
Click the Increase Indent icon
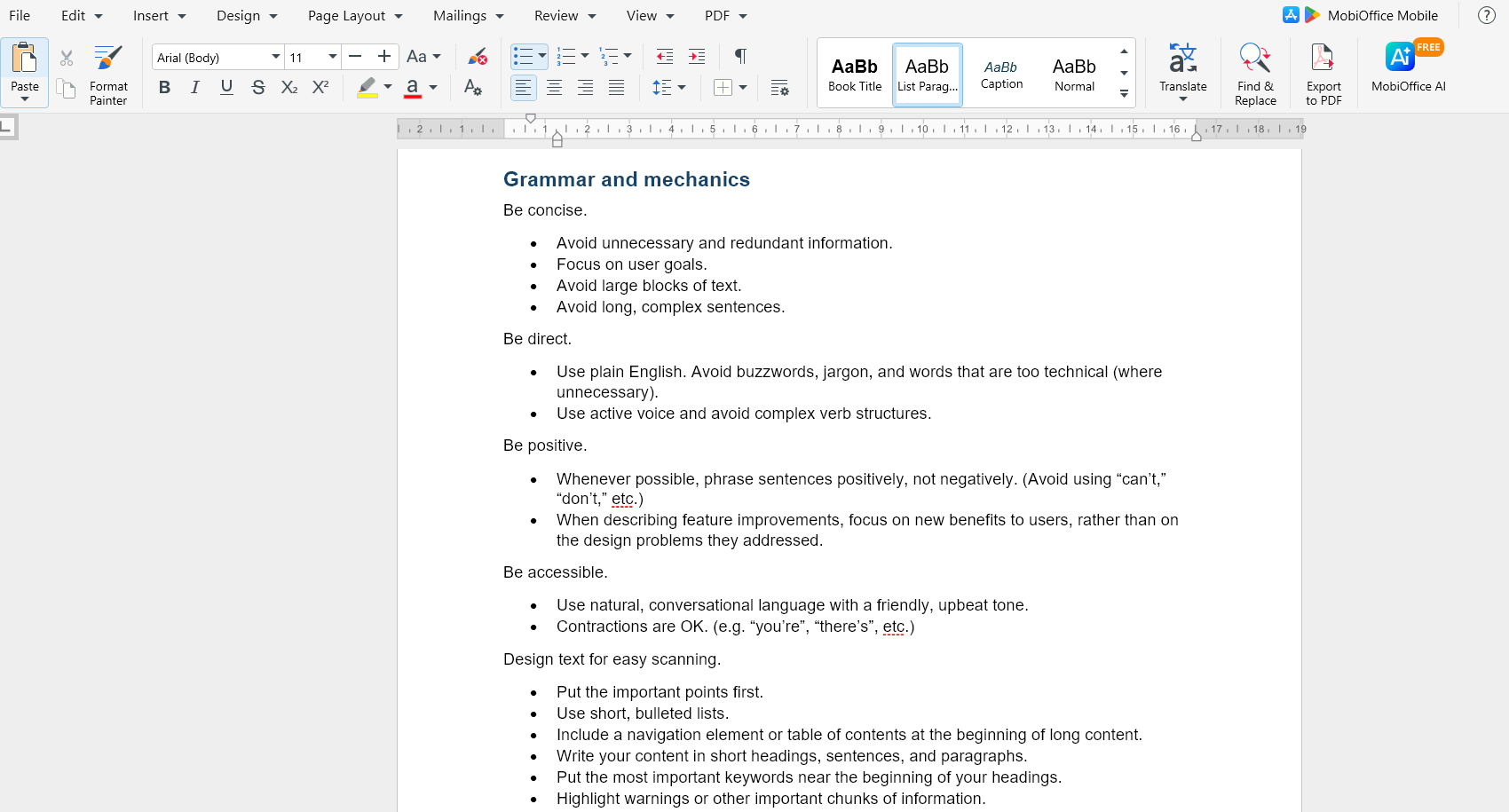[697, 57]
